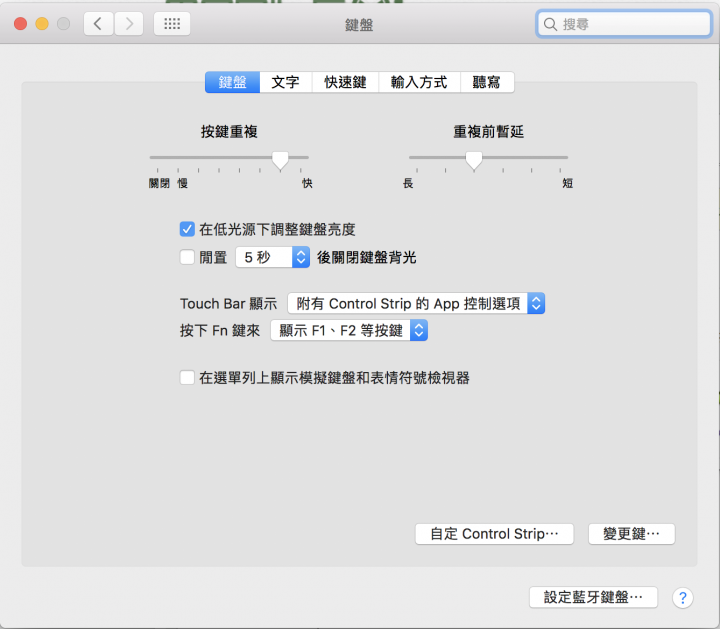Image resolution: width=720 pixels, height=629 pixels.
Task: Close the window with red button
Action: click(x=21, y=23)
